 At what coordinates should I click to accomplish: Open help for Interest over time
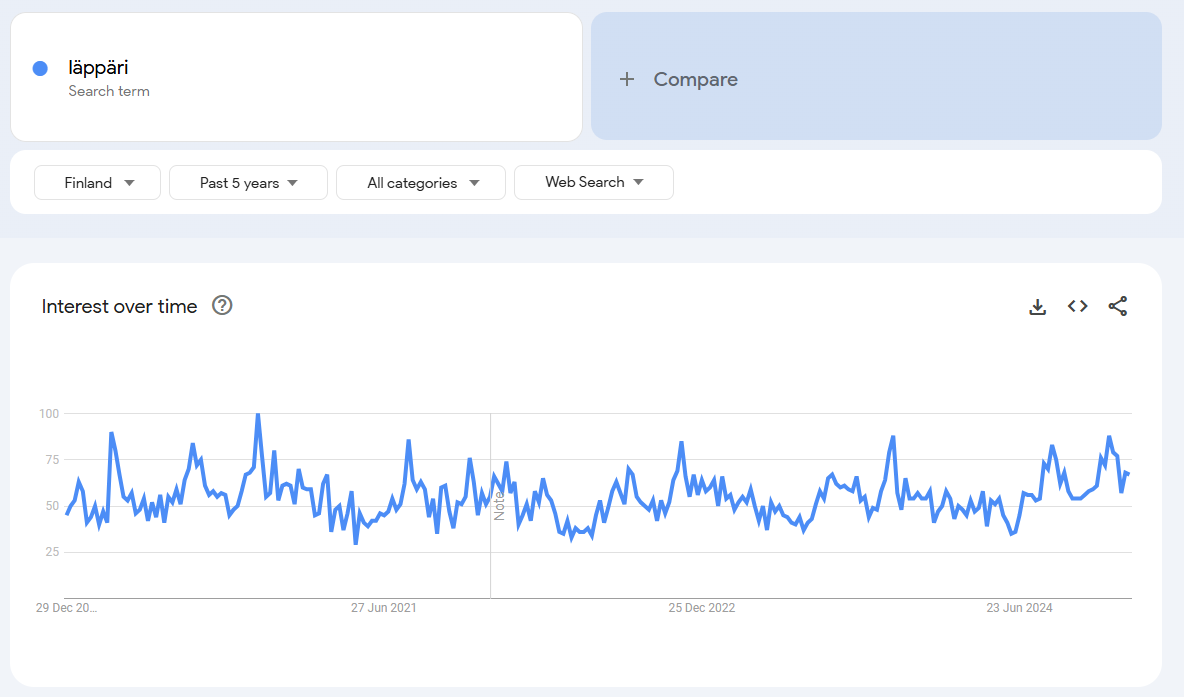[222, 306]
